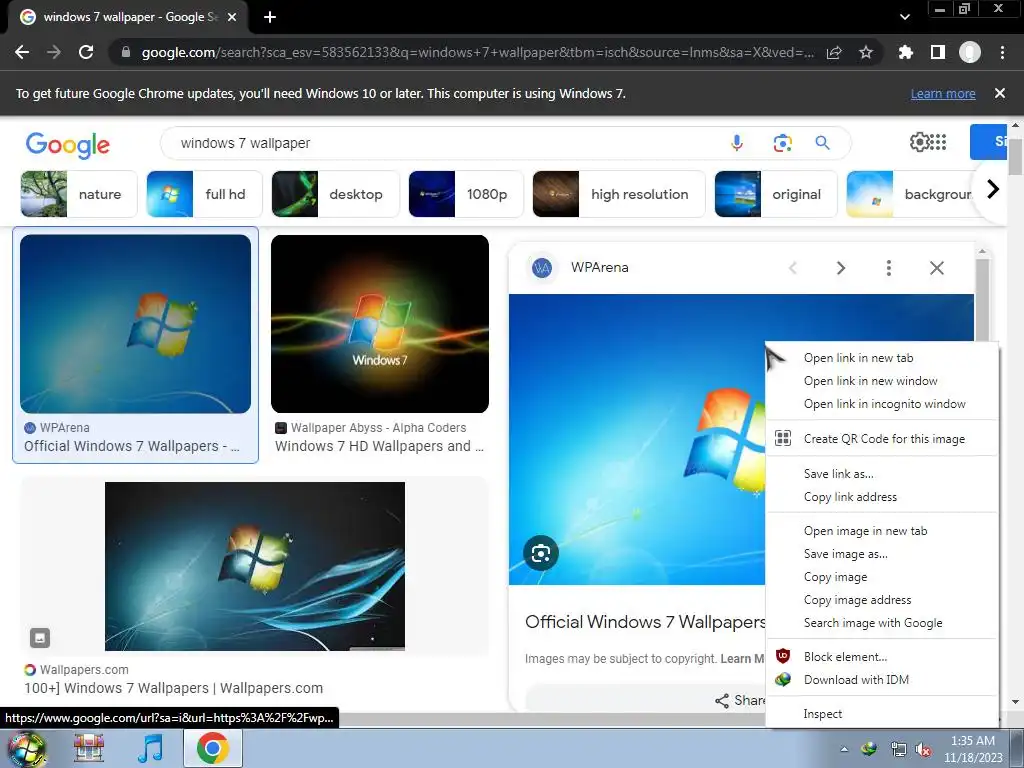Open Windows 7 HD Wallpapers and... link
The height and width of the screenshot is (768, 1024).
click(379, 446)
